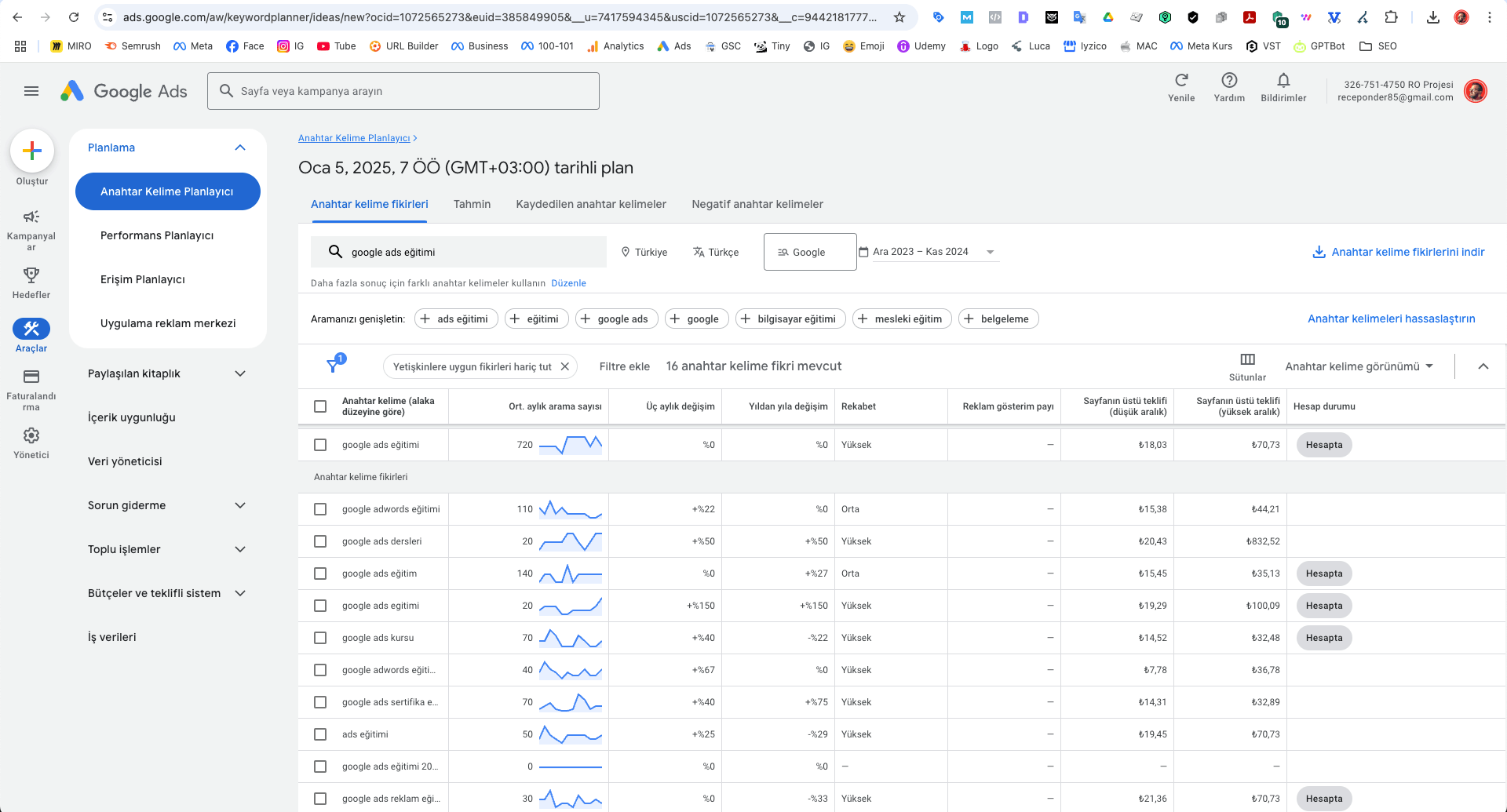
Task: Click the keyword search field
Action: click(x=458, y=252)
